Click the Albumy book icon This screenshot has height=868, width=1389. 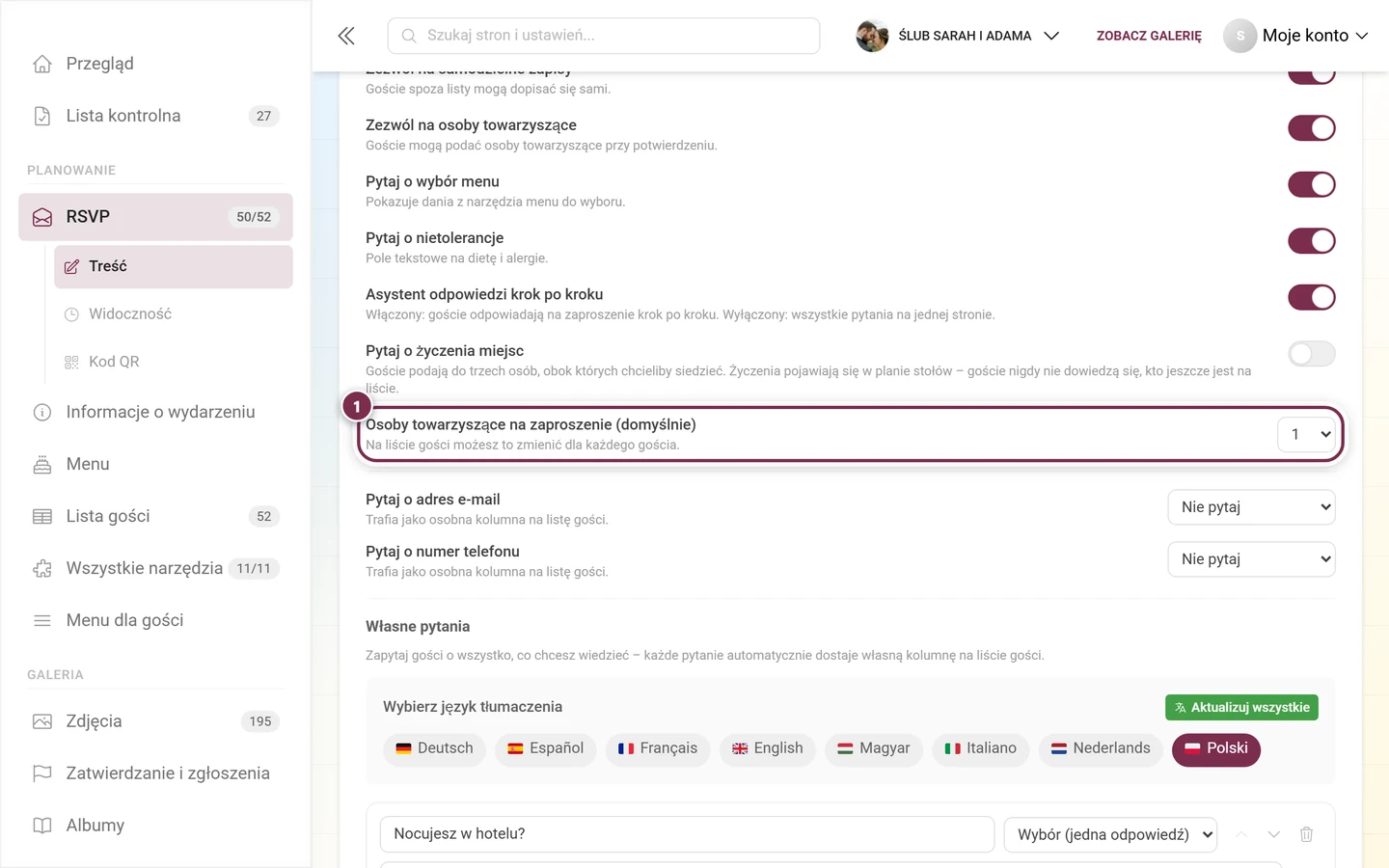42,826
